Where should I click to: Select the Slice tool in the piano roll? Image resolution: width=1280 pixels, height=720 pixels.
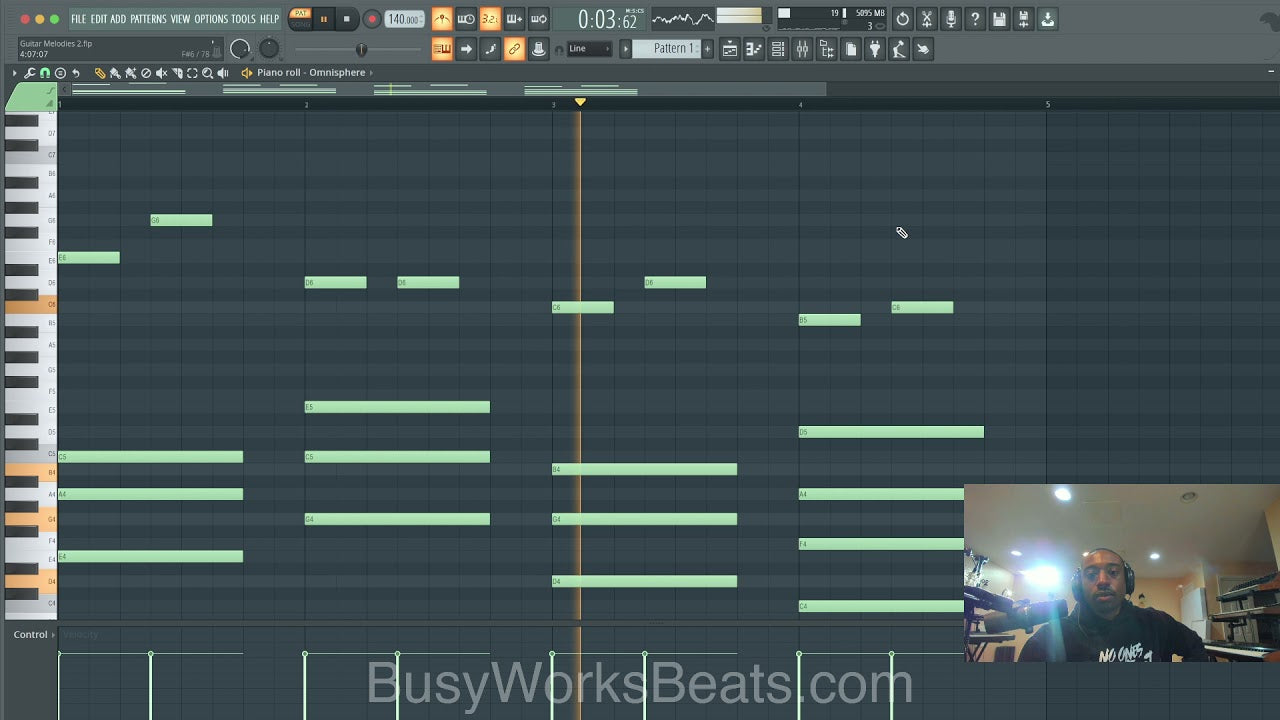178,73
